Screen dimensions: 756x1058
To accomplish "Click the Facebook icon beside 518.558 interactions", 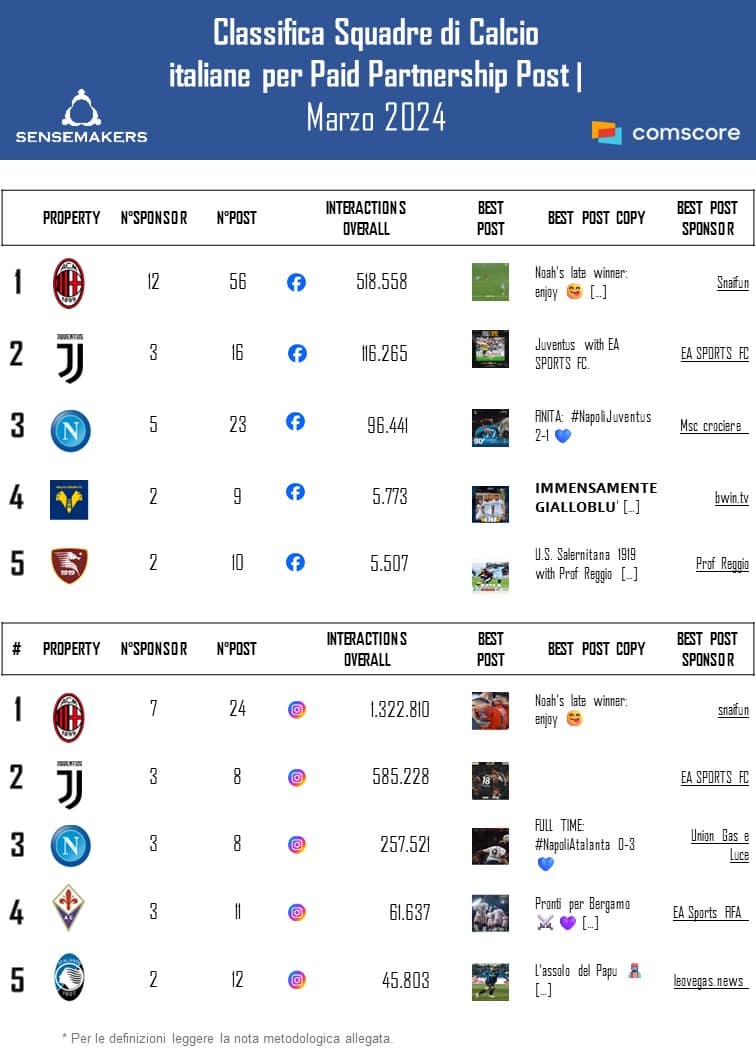I will point(296,283).
